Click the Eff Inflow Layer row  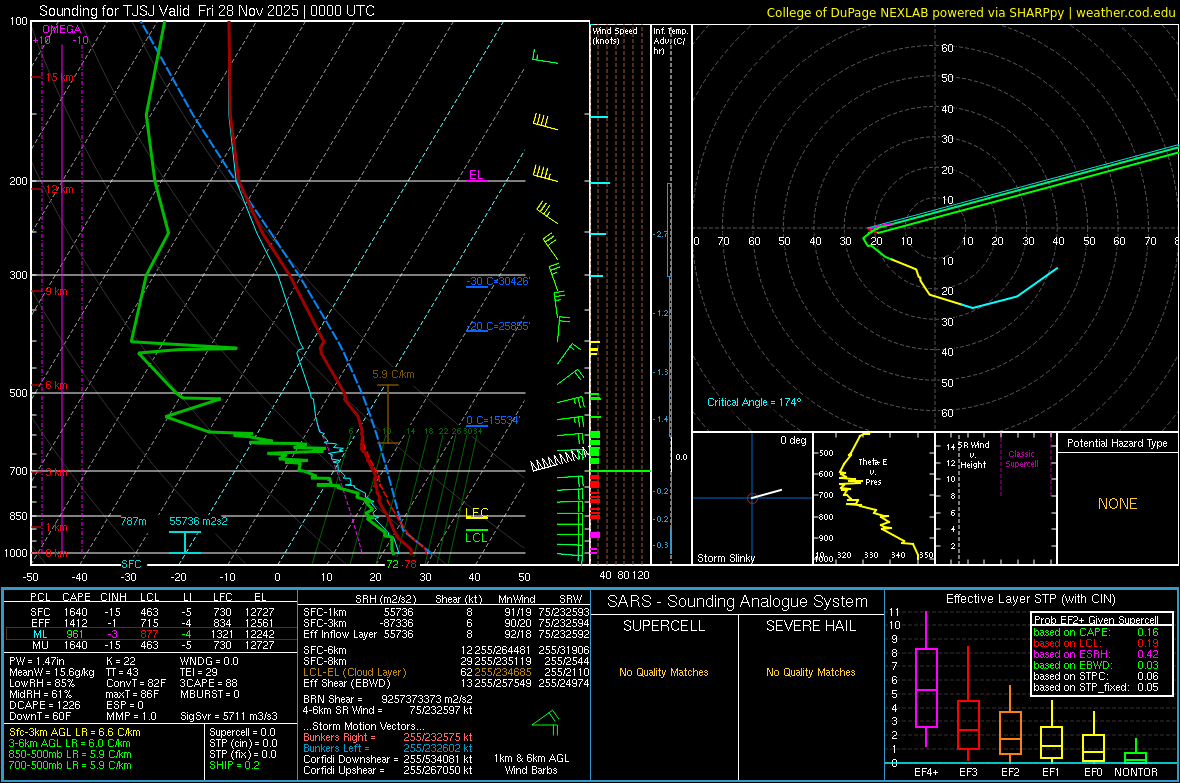click(x=446, y=634)
